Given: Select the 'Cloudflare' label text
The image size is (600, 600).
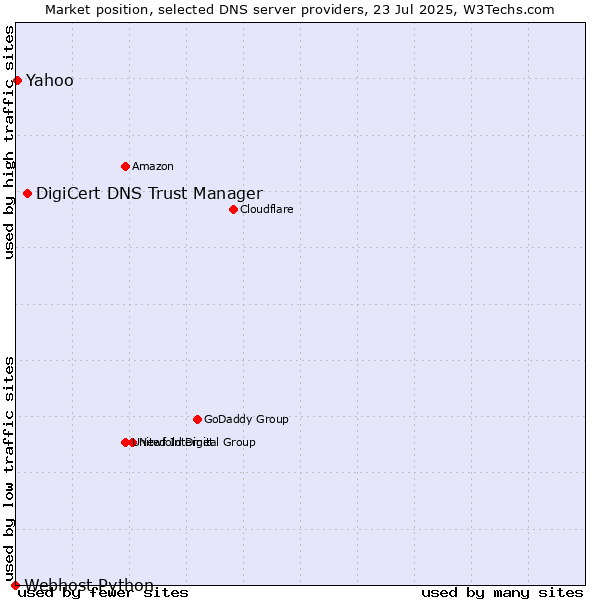Looking at the screenshot, I should [267, 209].
